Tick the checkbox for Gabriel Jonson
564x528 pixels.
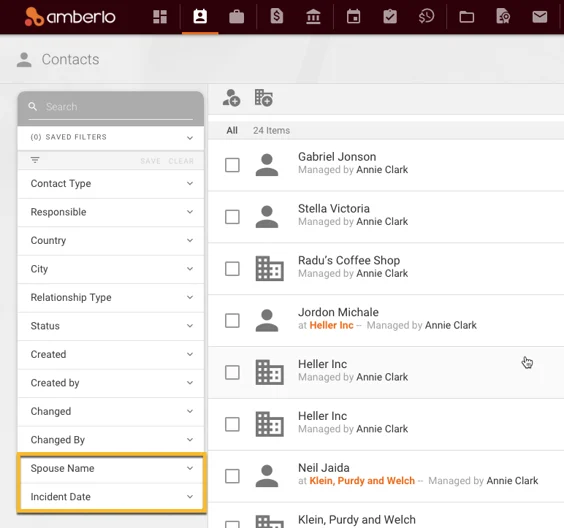coord(232,165)
